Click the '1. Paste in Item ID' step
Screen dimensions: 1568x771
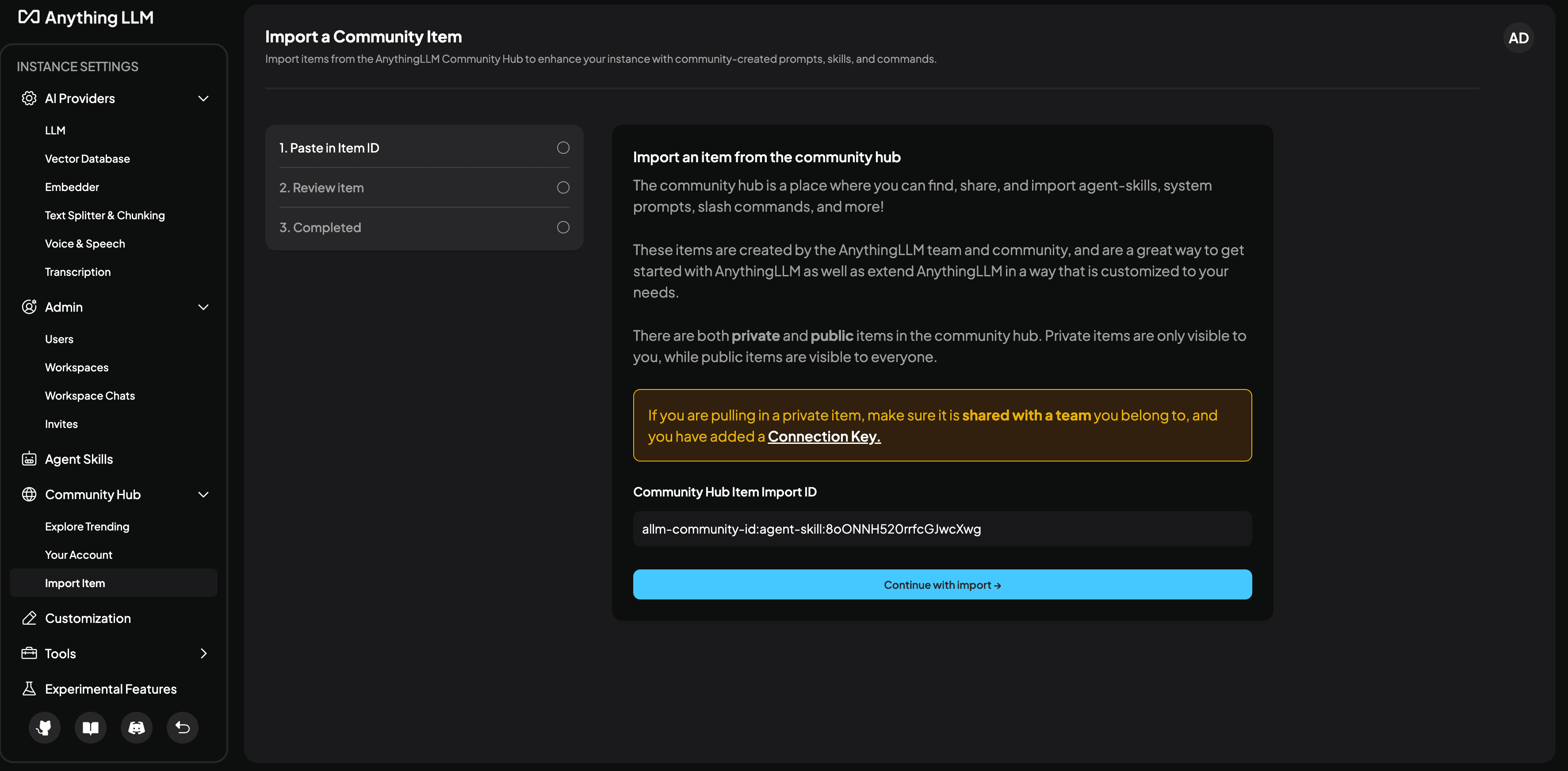click(424, 148)
